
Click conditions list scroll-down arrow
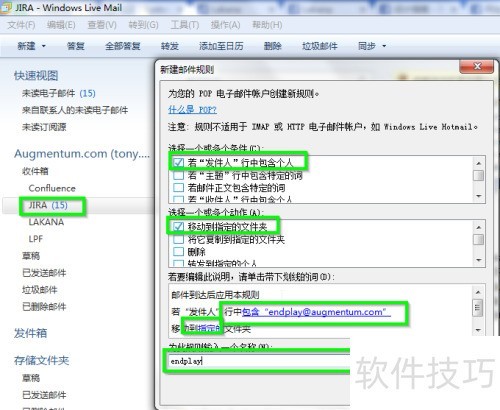point(479,196)
